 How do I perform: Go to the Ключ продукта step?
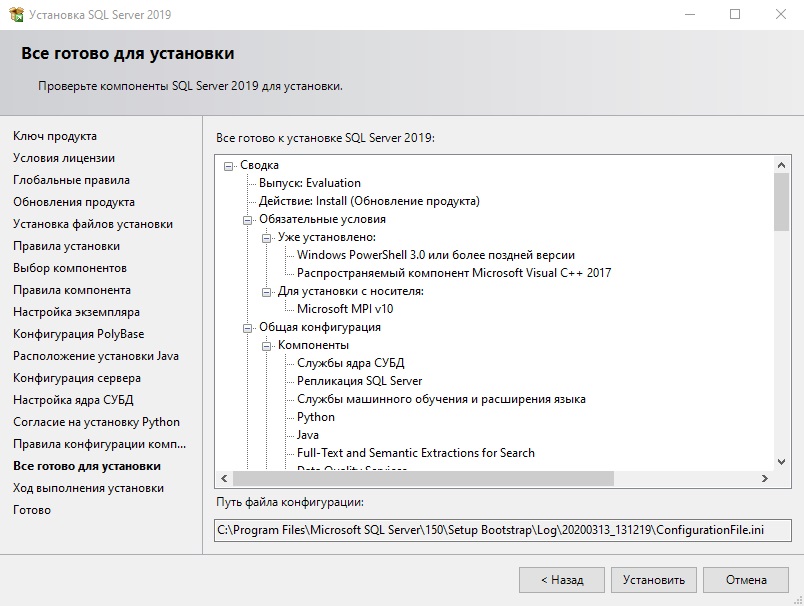pos(55,136)
